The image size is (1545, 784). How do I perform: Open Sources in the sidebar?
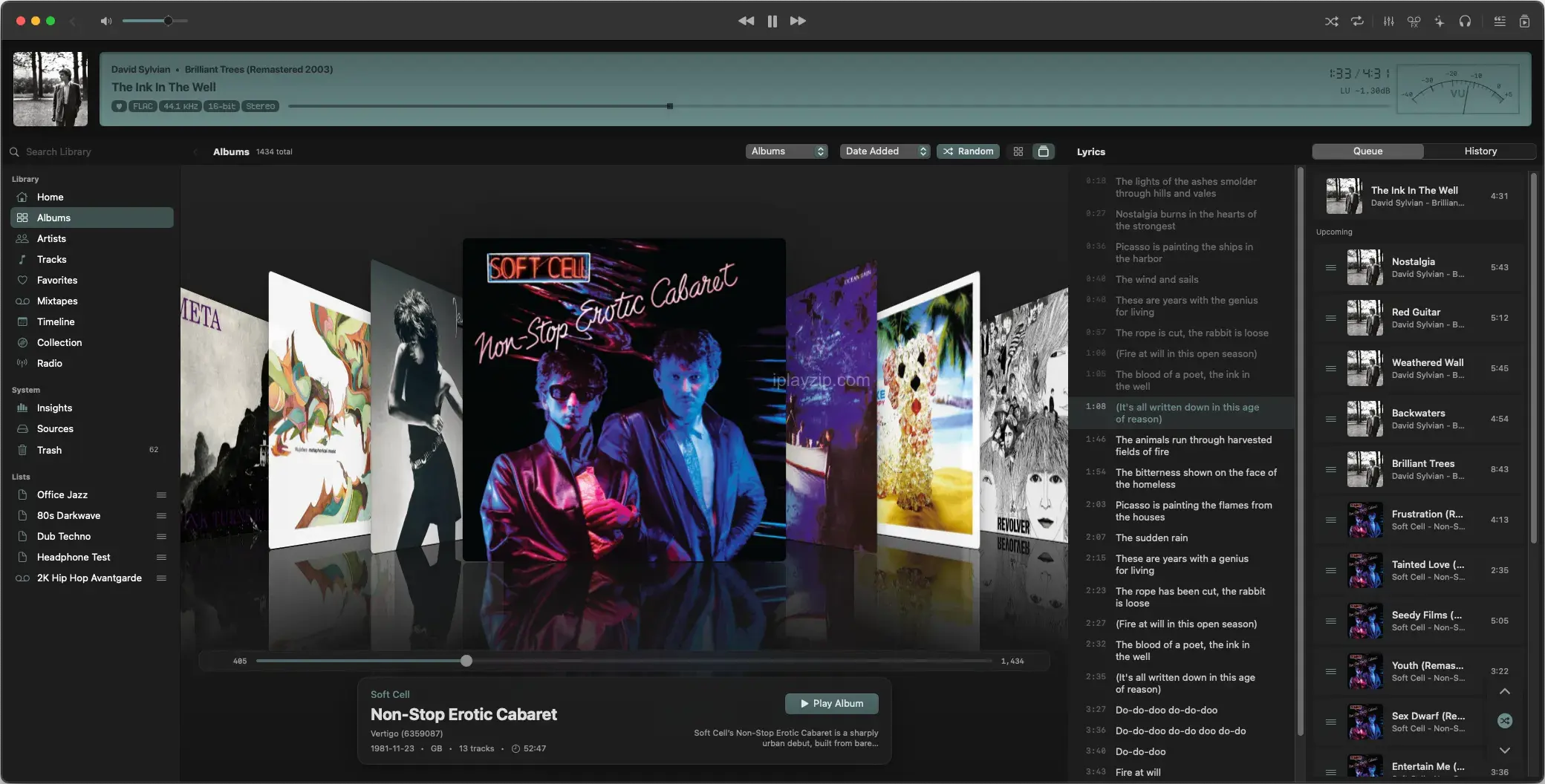[92, 428]
